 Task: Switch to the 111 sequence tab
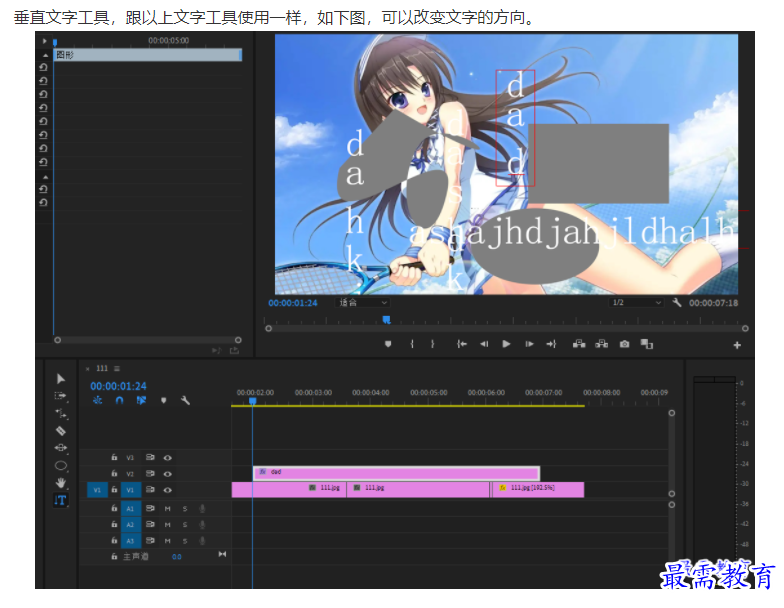point(102,368)
